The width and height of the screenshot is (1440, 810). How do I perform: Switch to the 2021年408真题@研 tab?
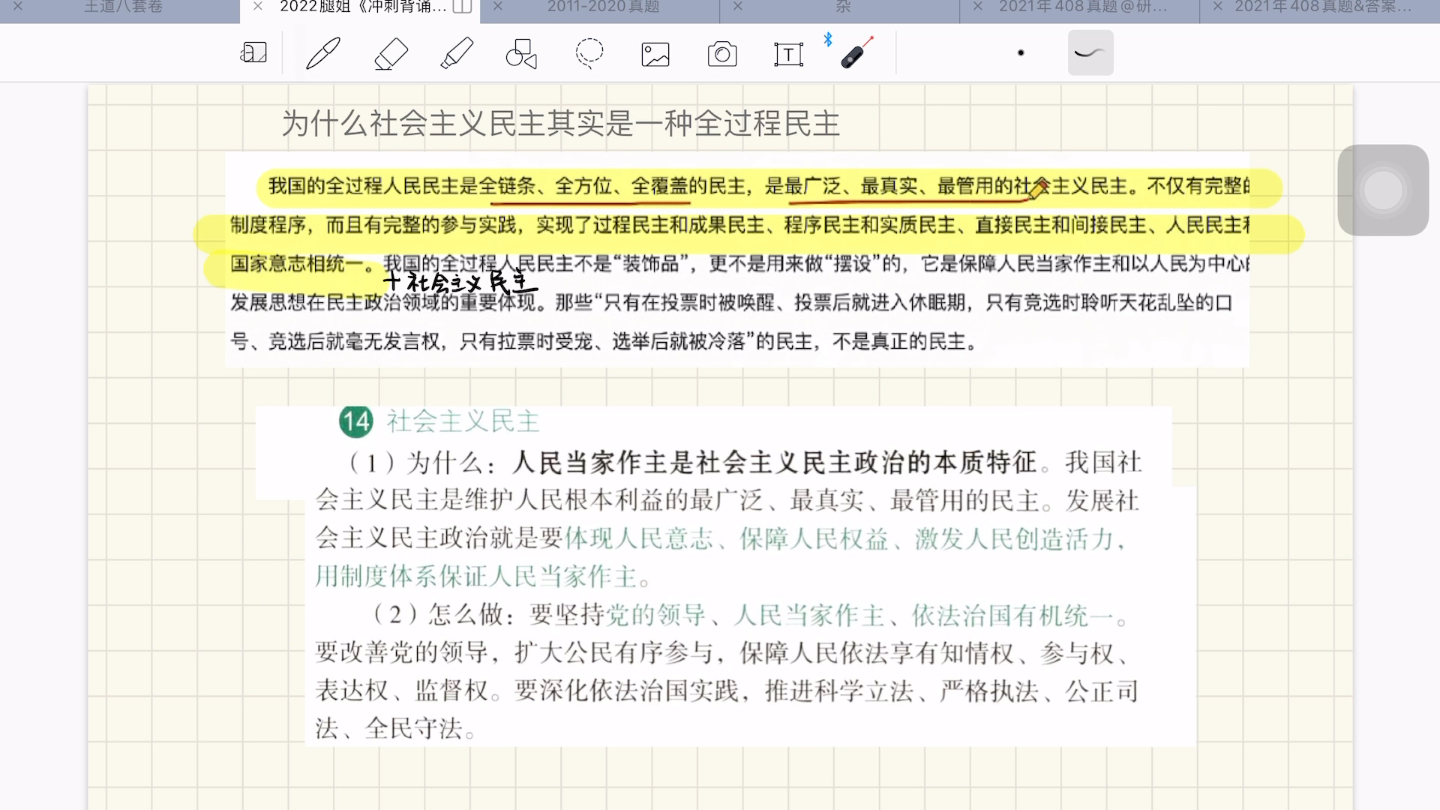pos(1083,7)
